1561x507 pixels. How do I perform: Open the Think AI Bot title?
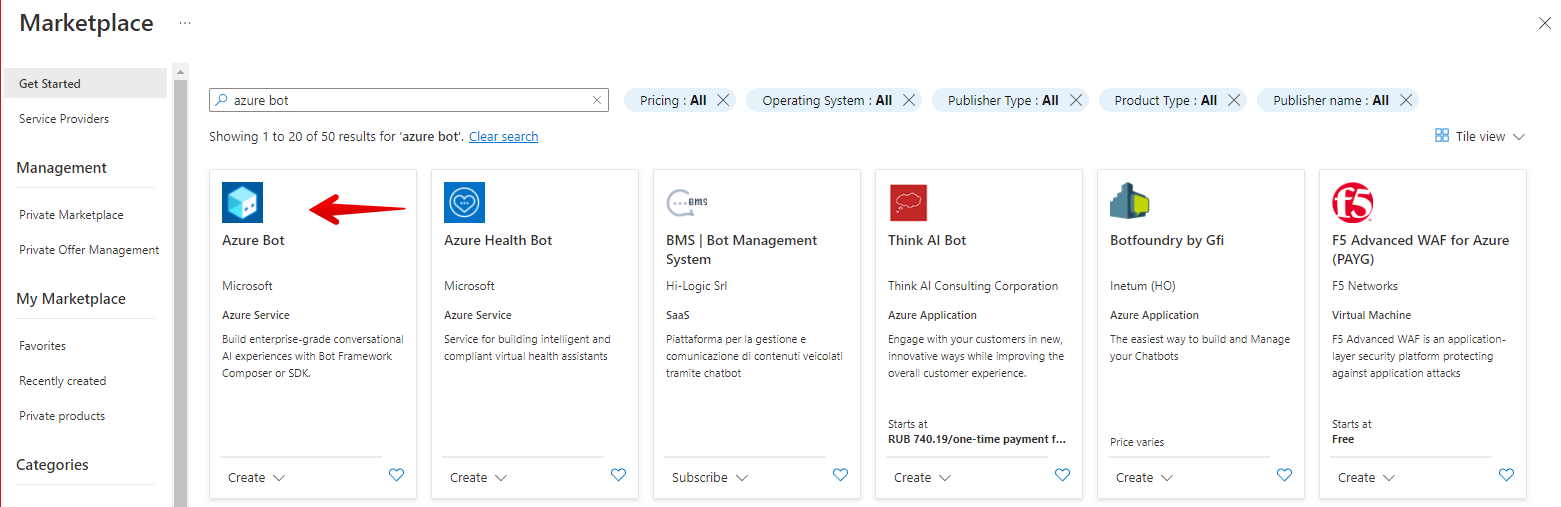click(927, 240)
